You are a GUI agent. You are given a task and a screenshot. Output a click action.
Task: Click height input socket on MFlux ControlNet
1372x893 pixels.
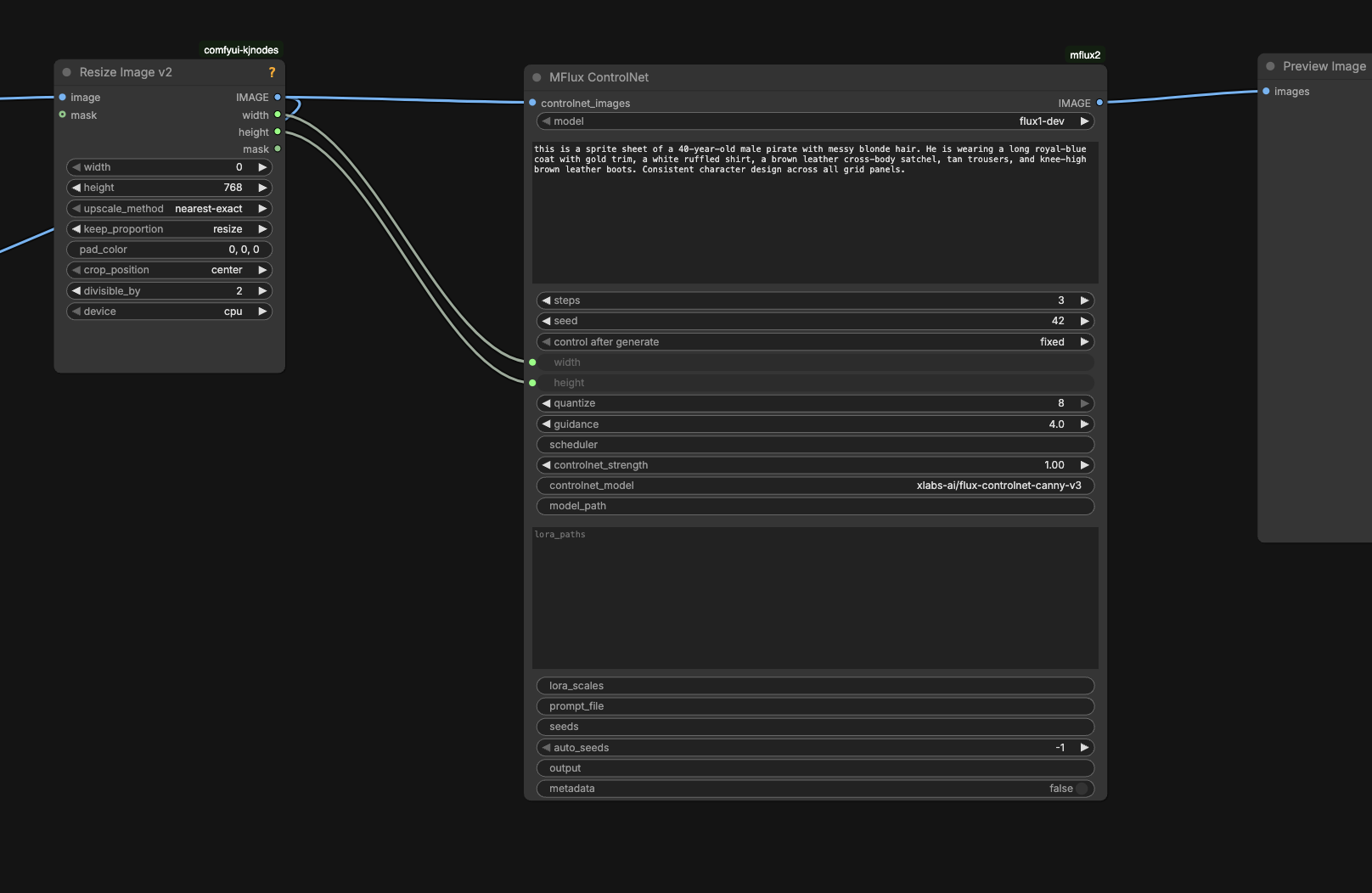[x=533, y=383]
